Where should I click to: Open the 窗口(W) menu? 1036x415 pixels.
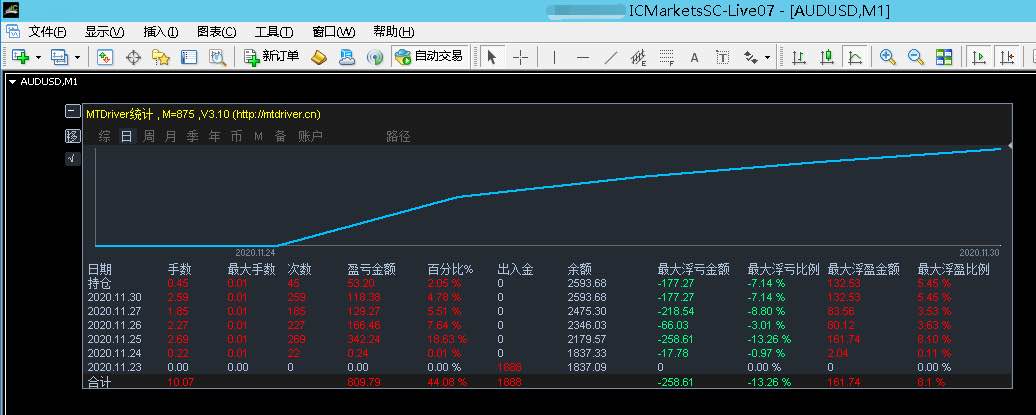click(334, 32)
